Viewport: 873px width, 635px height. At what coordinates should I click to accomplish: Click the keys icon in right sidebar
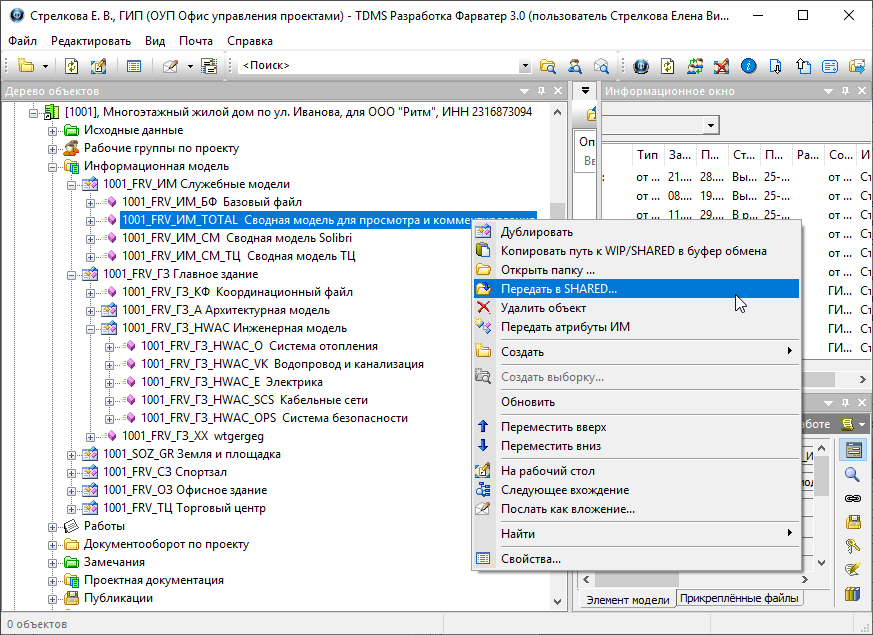853,546
